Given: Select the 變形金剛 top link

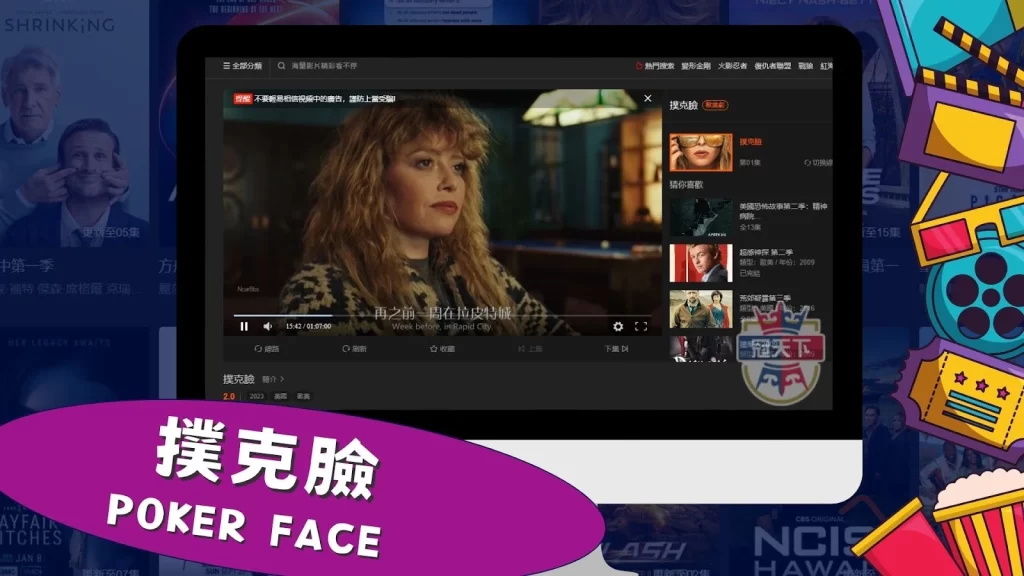Looking at the screenshot, I should (x=695, y=66).
